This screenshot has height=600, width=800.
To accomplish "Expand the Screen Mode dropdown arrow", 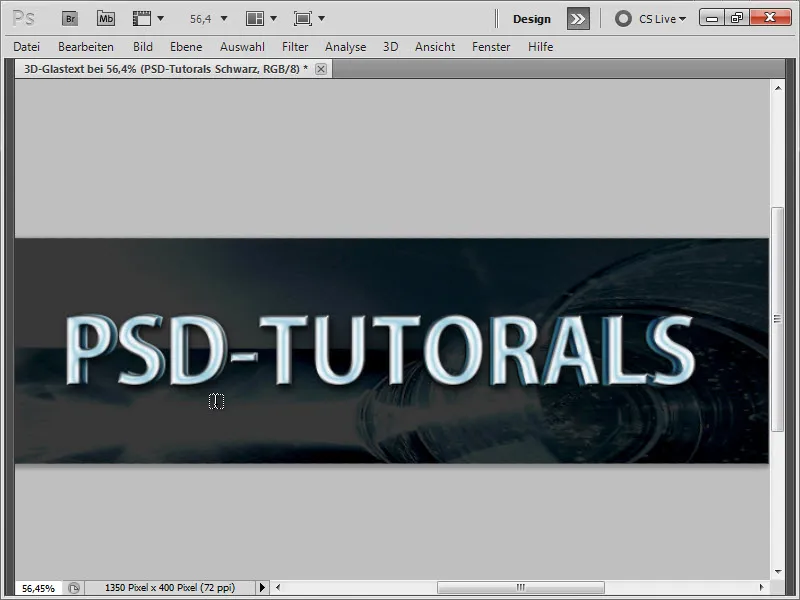I will (321, 19).
